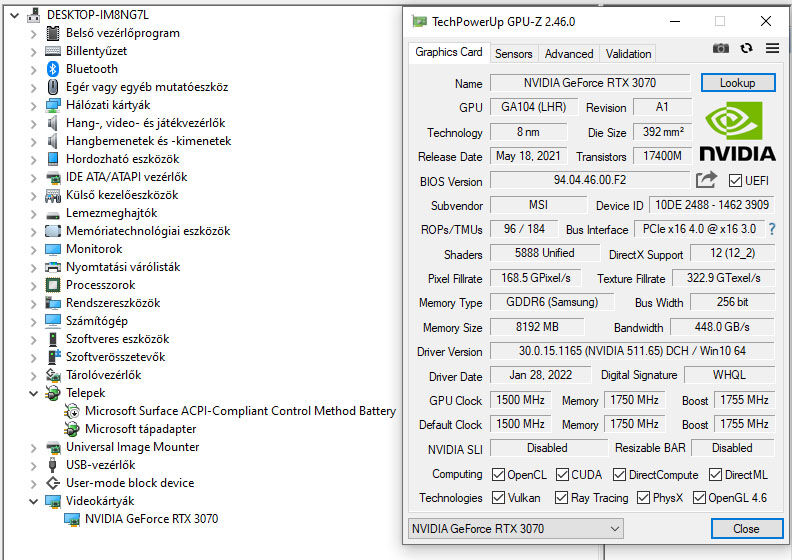Viewport: 792px width, 560px height.
Task: Click the GPU-Z refresh icon
Action: (746, 48)
